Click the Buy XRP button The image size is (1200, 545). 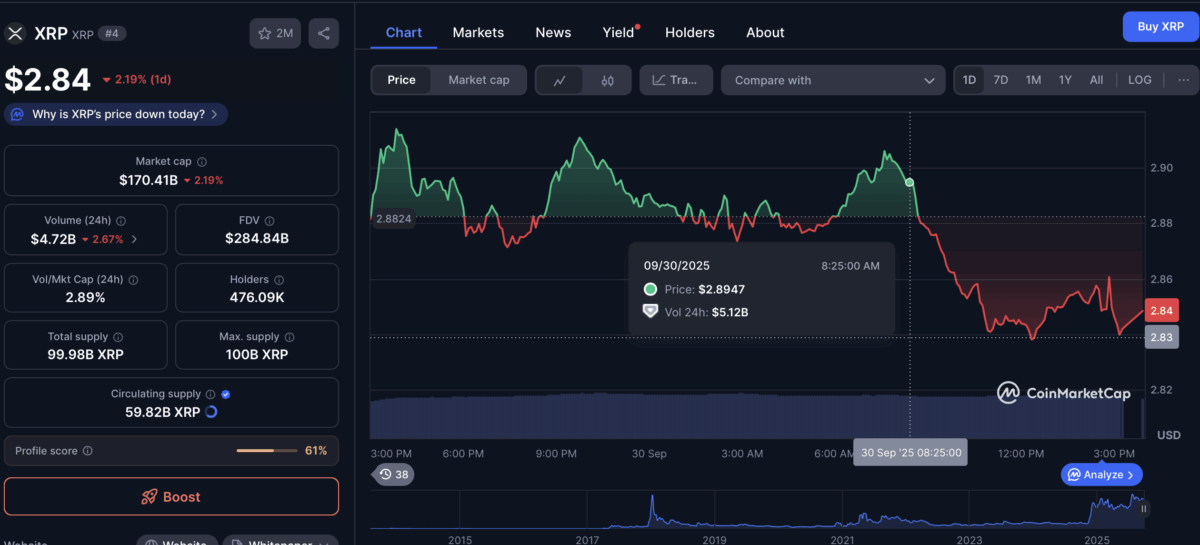click(x=1160, y=27)
